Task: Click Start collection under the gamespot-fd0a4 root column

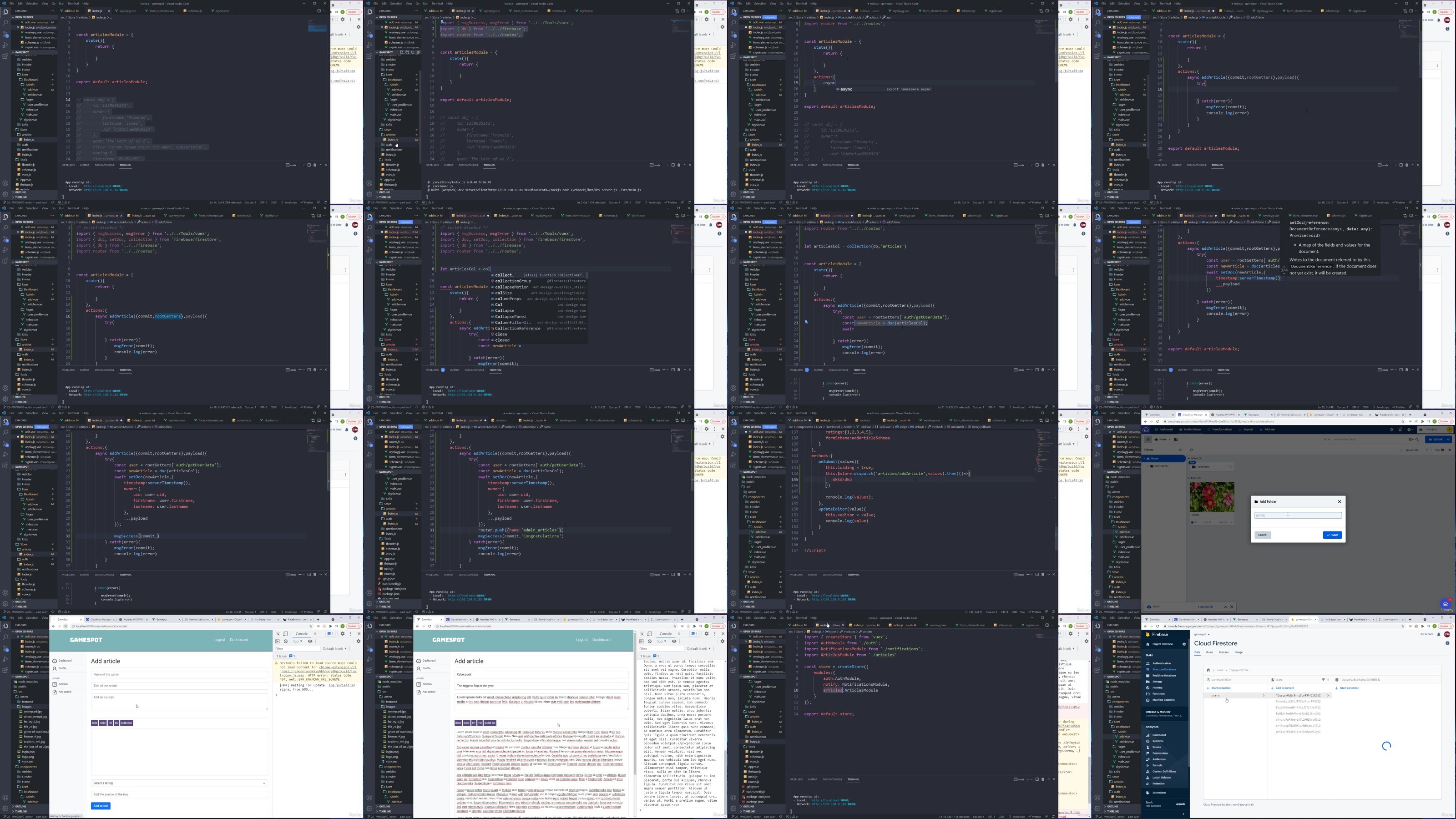Action: point(1218,688)
